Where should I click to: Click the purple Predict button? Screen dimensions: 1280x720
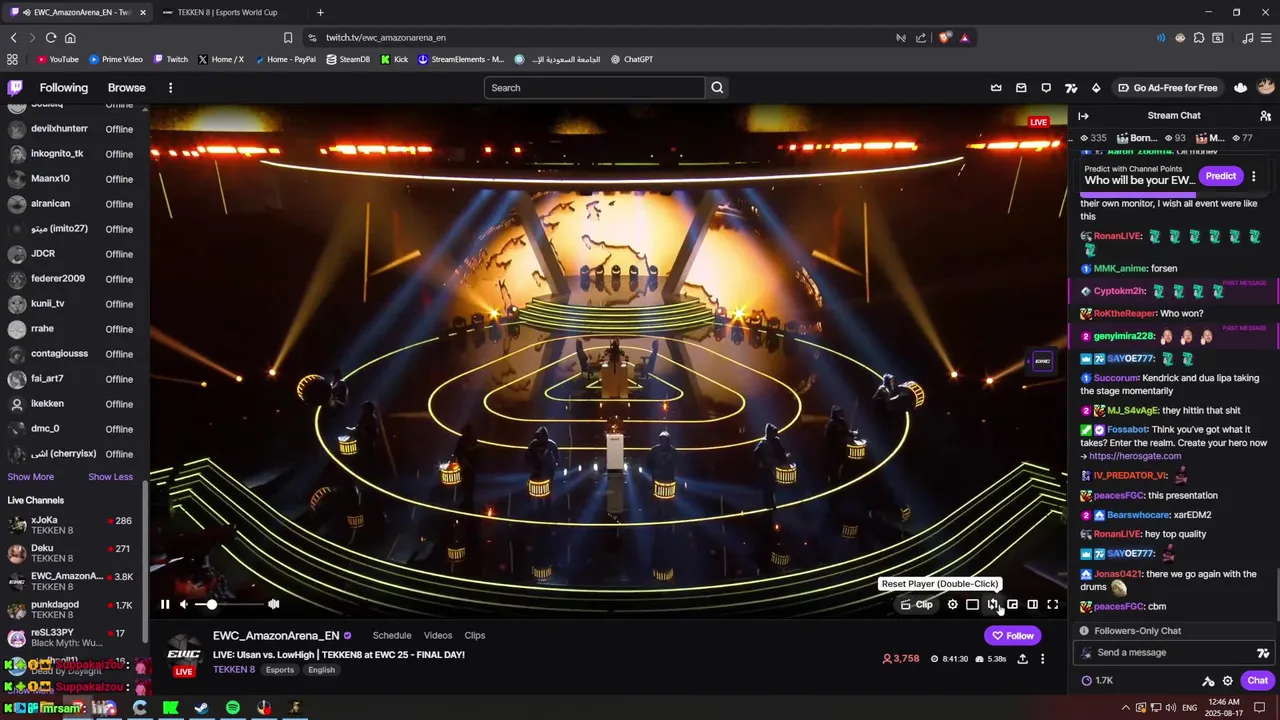pyautogui.click(x=1220, y=176)
